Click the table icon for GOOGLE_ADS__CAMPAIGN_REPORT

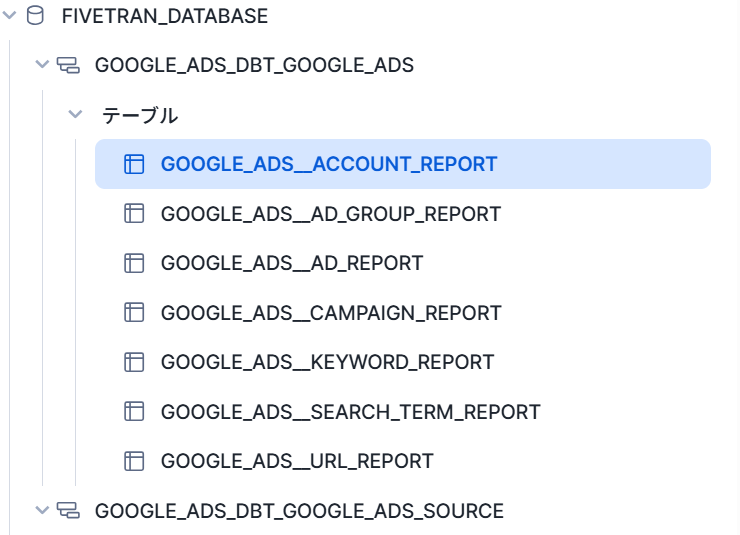134,313
